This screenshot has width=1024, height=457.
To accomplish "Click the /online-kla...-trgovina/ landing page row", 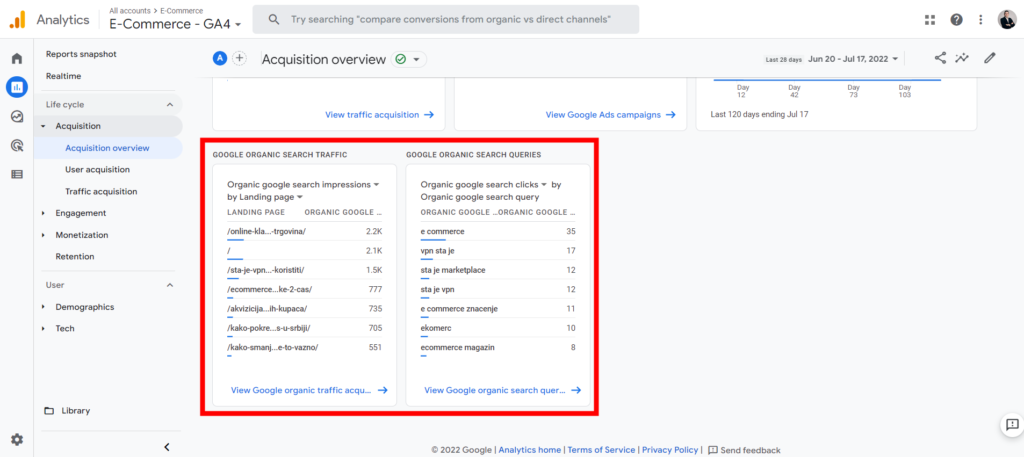I will pos(304,233).
